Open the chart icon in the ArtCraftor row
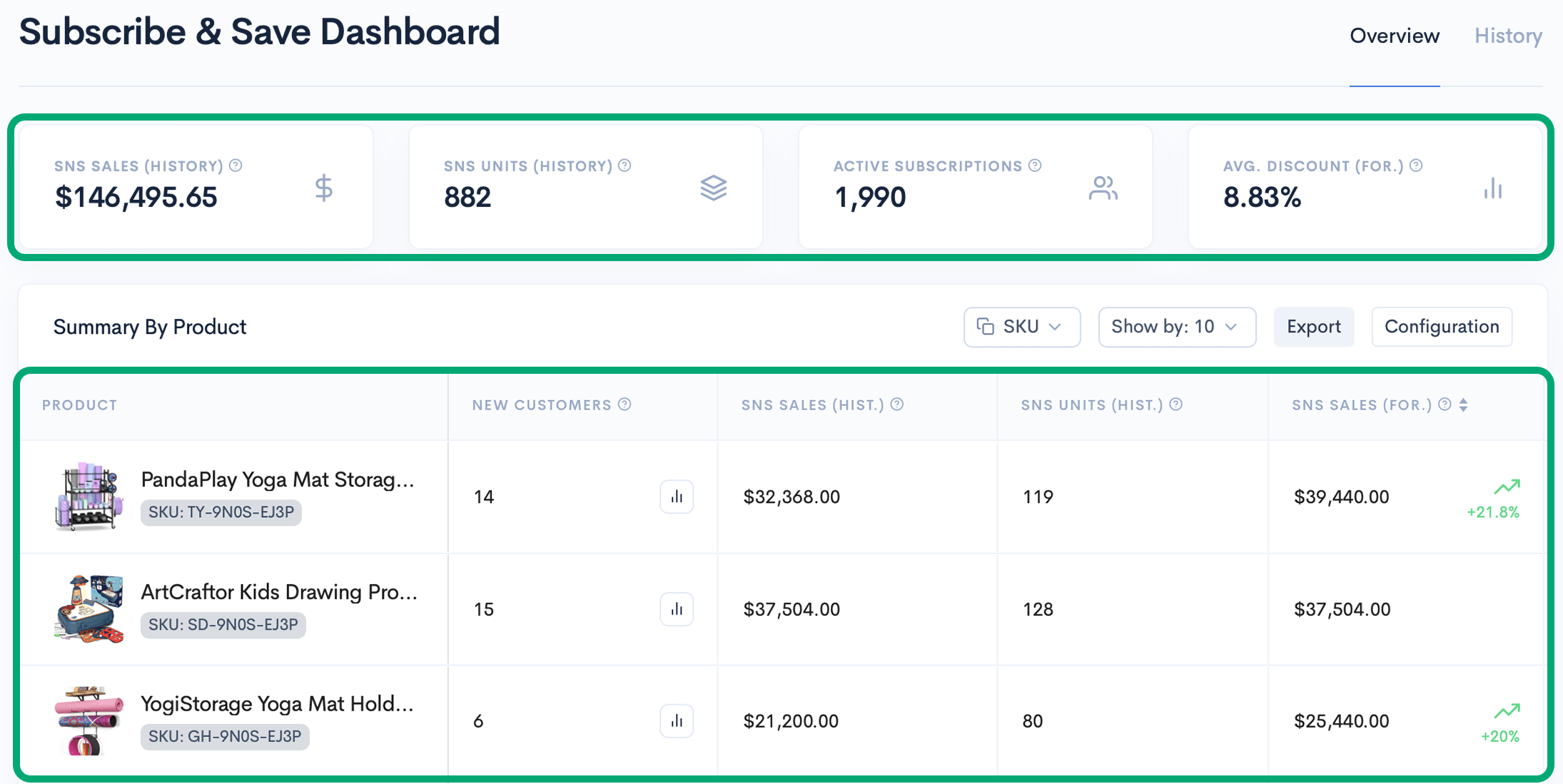1563x784 pixels. point(677,609)
